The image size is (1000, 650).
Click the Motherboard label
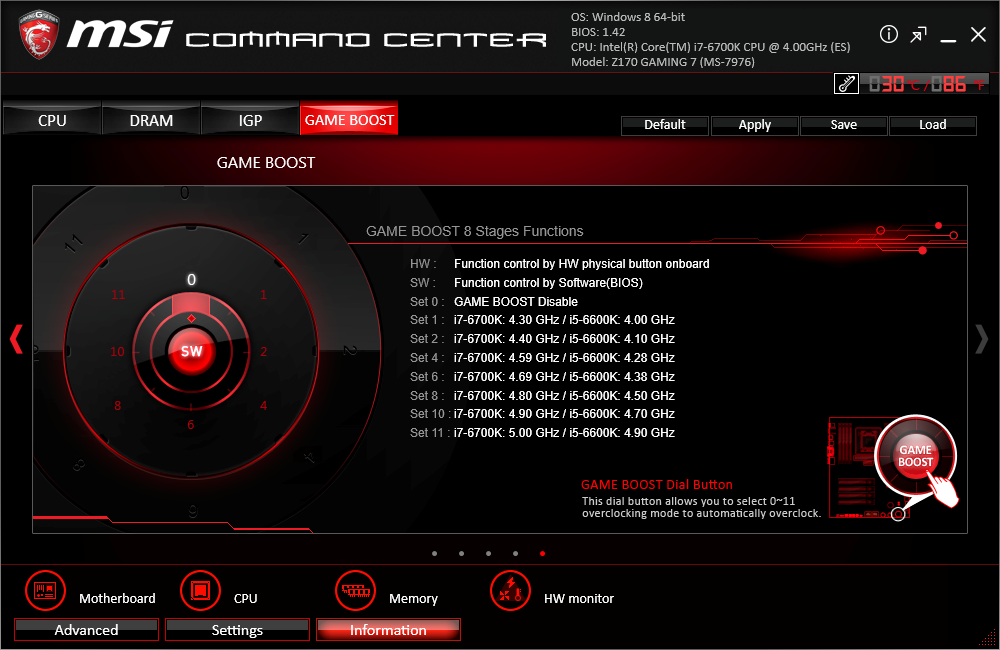click(117, 598)
